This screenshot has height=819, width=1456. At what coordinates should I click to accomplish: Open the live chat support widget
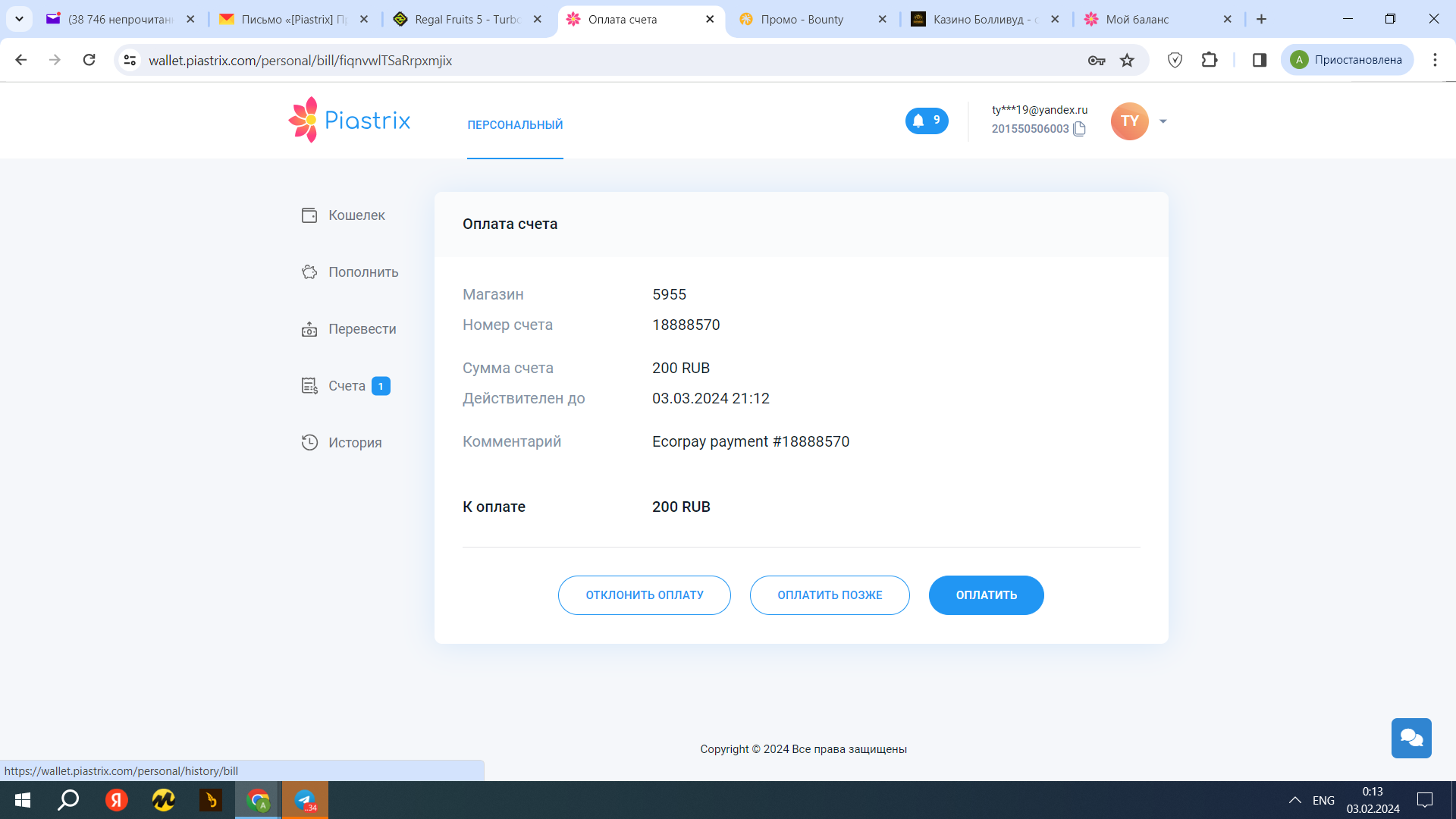click(x=1410, y=738)
